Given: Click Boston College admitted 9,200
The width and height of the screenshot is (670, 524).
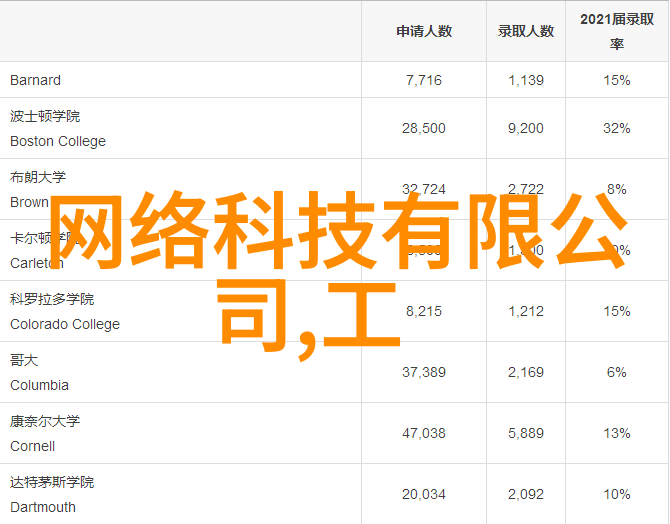Looking at the screenshot, I should pyautogui.click(x=526, y=128).
